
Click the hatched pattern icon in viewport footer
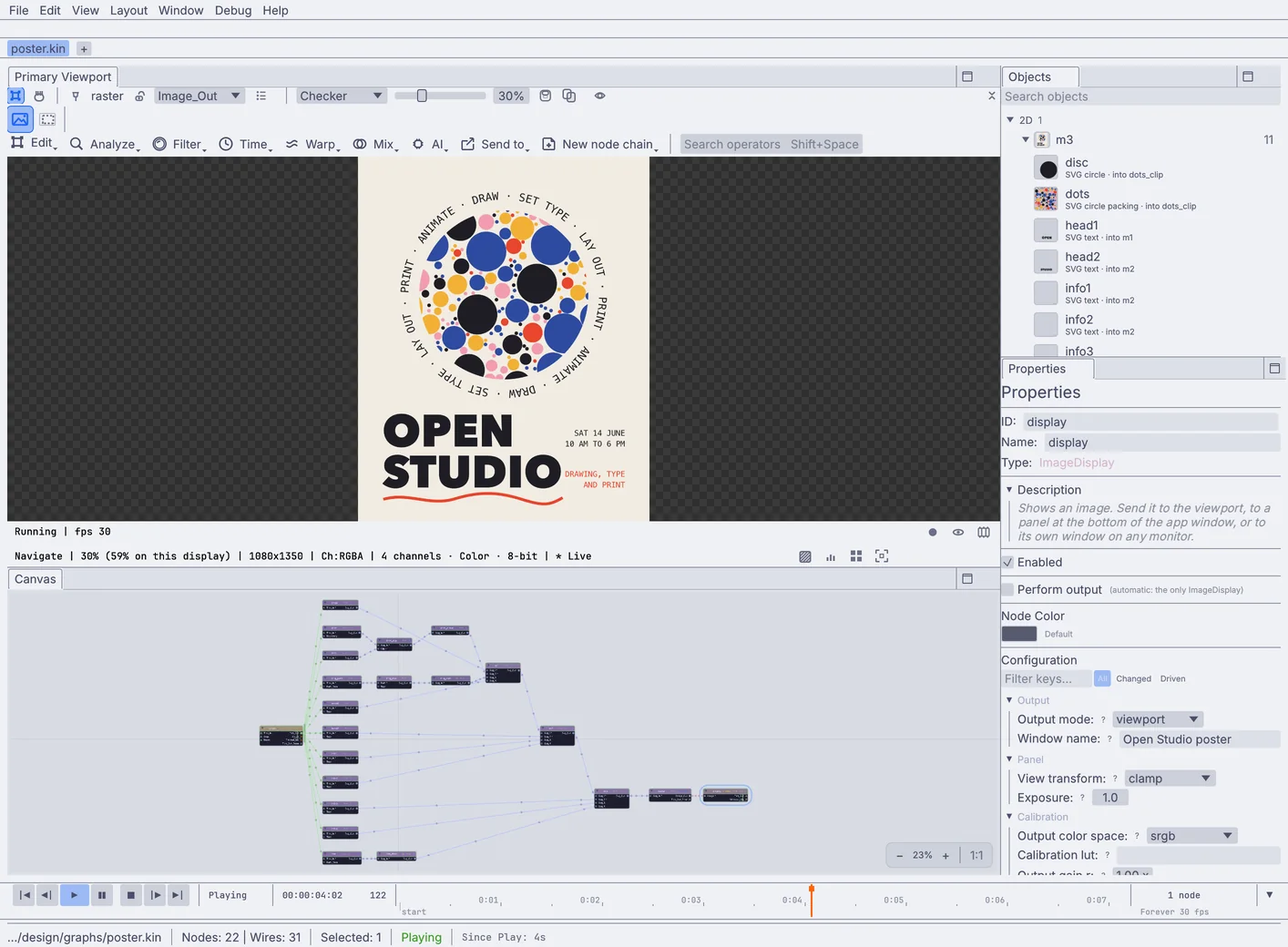(805, 556)
